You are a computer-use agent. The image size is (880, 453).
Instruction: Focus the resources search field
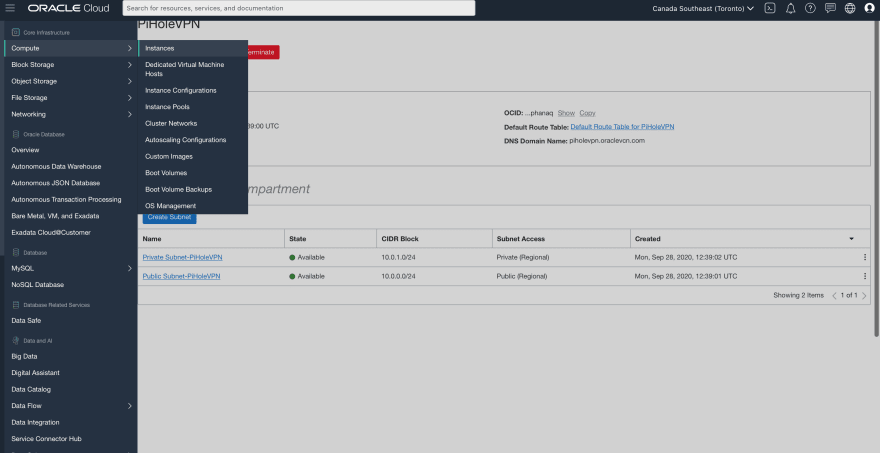tap(299, 8)
